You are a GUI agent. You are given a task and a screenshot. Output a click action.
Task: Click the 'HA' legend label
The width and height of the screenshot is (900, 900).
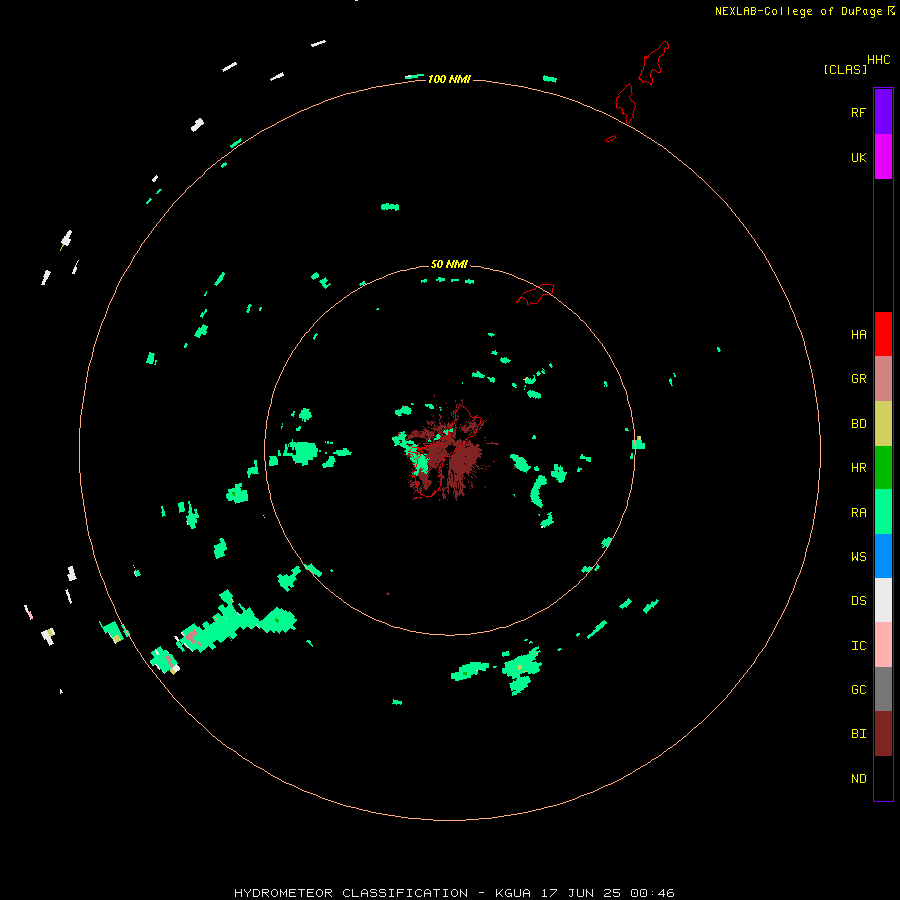point(858,335)
